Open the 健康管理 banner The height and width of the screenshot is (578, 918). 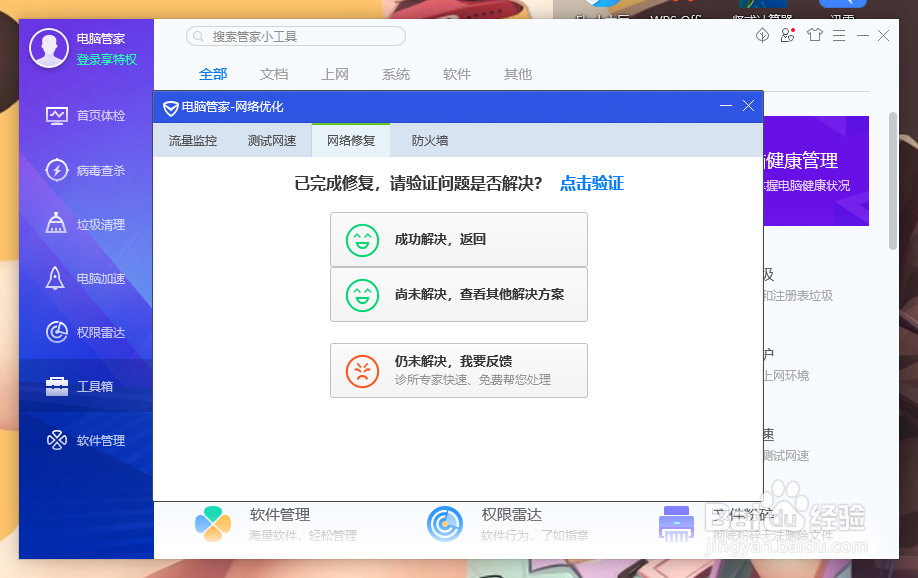[816, 171]
